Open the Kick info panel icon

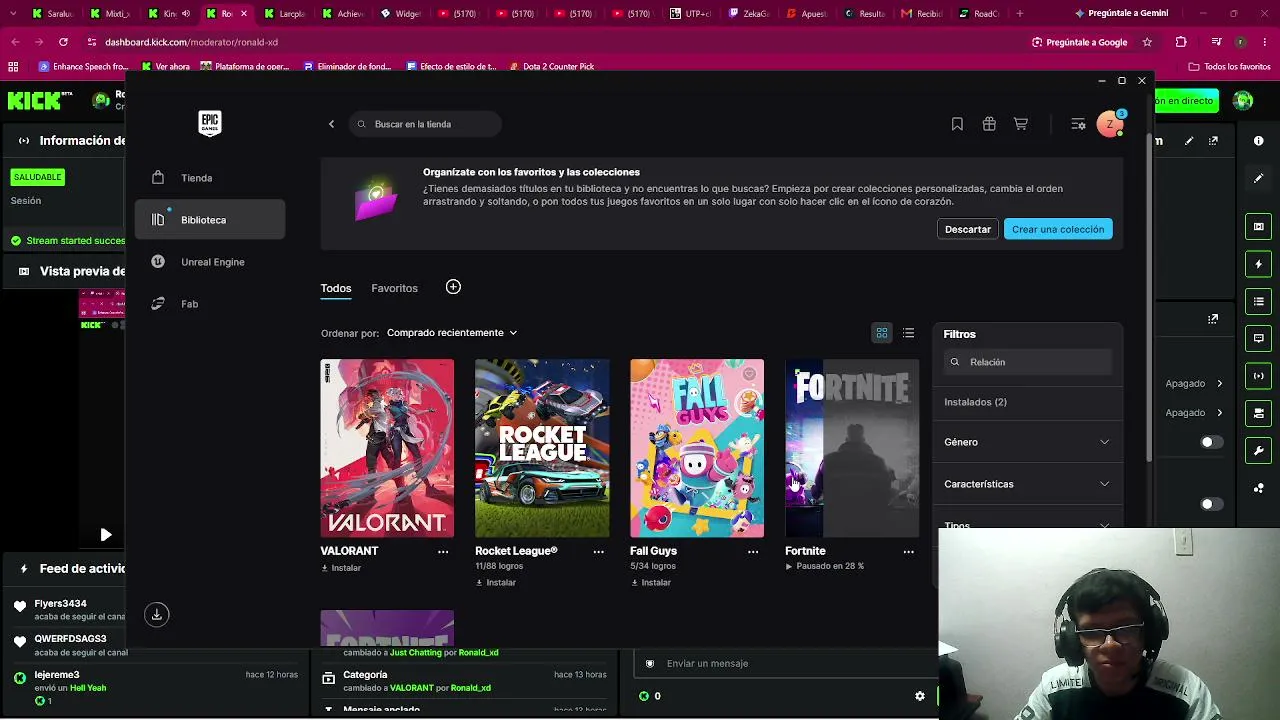click(1259, 141)
